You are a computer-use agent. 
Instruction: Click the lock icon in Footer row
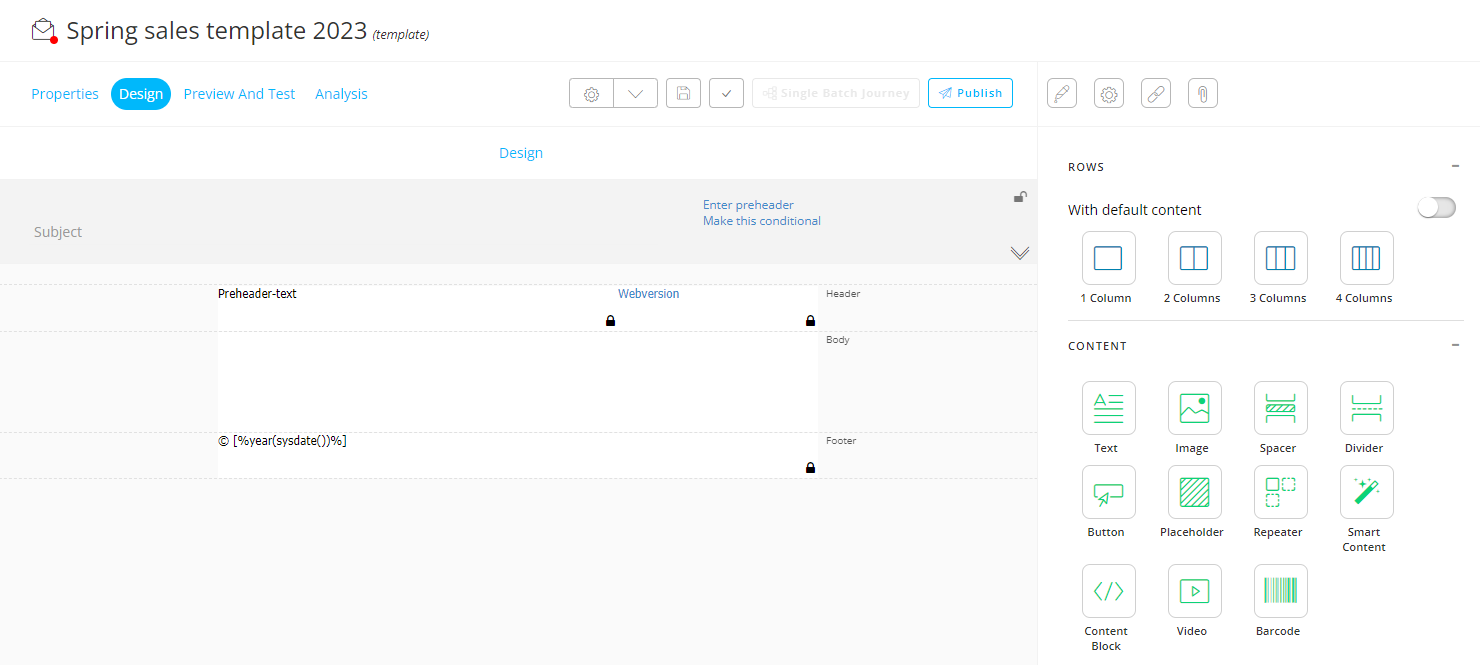810,467
